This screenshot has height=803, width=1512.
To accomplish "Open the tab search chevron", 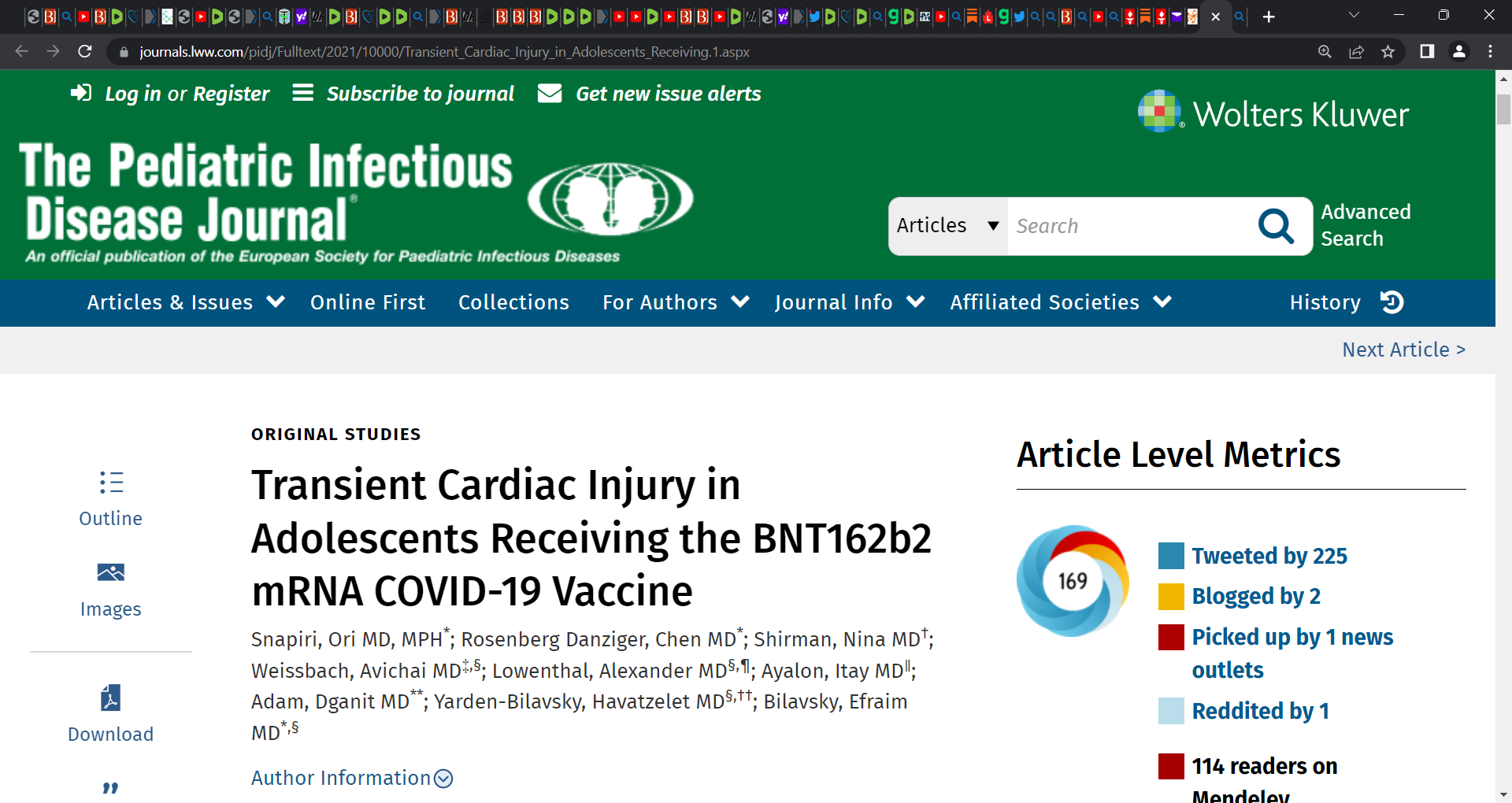I will click(x=1354, y=15).
